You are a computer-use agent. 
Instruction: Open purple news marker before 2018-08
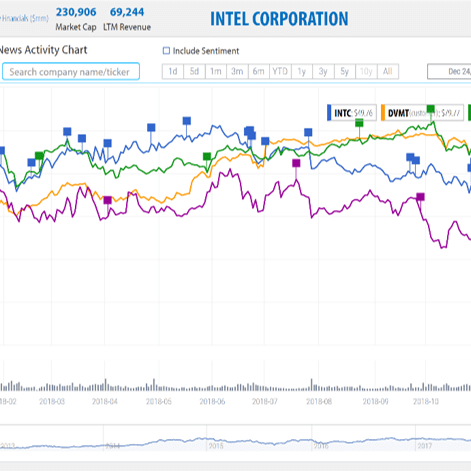296,163
